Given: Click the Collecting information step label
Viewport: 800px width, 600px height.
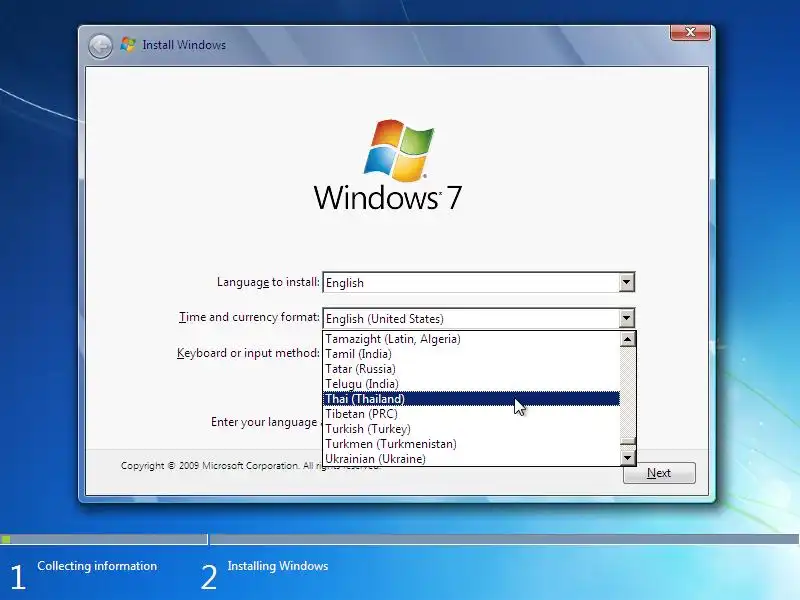Looking at the screenshot, I should pos(97,566).
